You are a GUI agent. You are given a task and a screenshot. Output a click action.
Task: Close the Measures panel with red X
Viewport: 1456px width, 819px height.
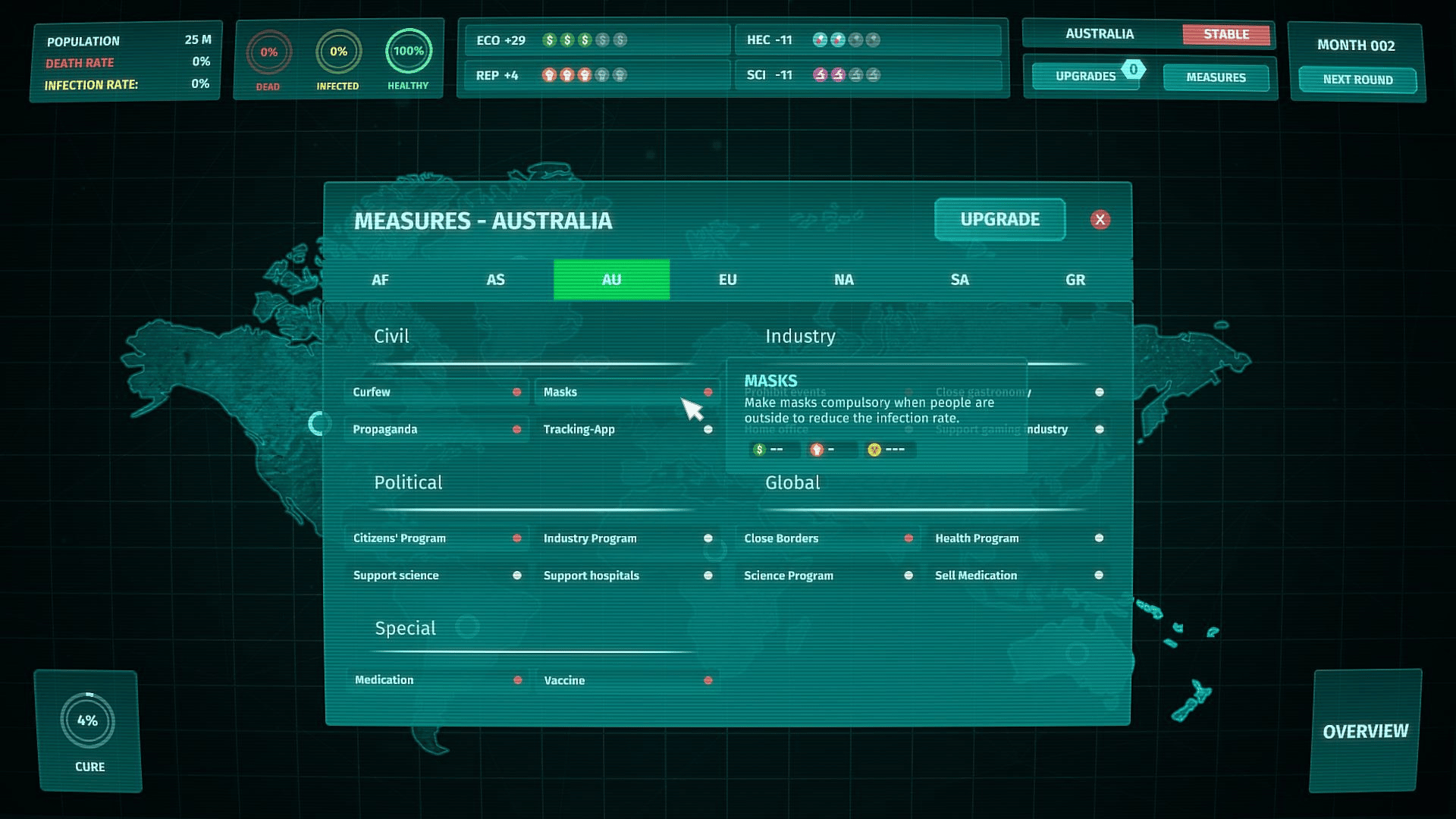point(1100,220)
